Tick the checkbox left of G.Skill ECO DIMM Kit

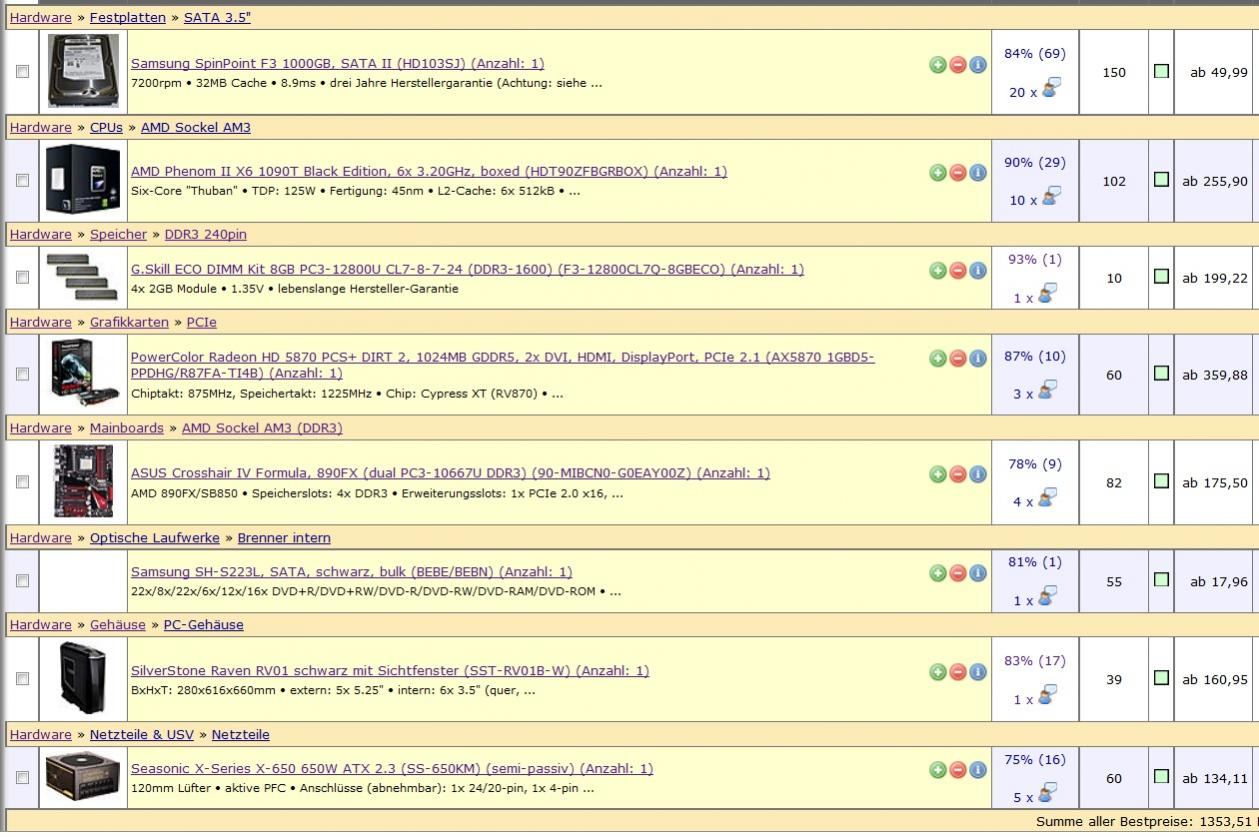pyautogui.click(x=22, y=277)
